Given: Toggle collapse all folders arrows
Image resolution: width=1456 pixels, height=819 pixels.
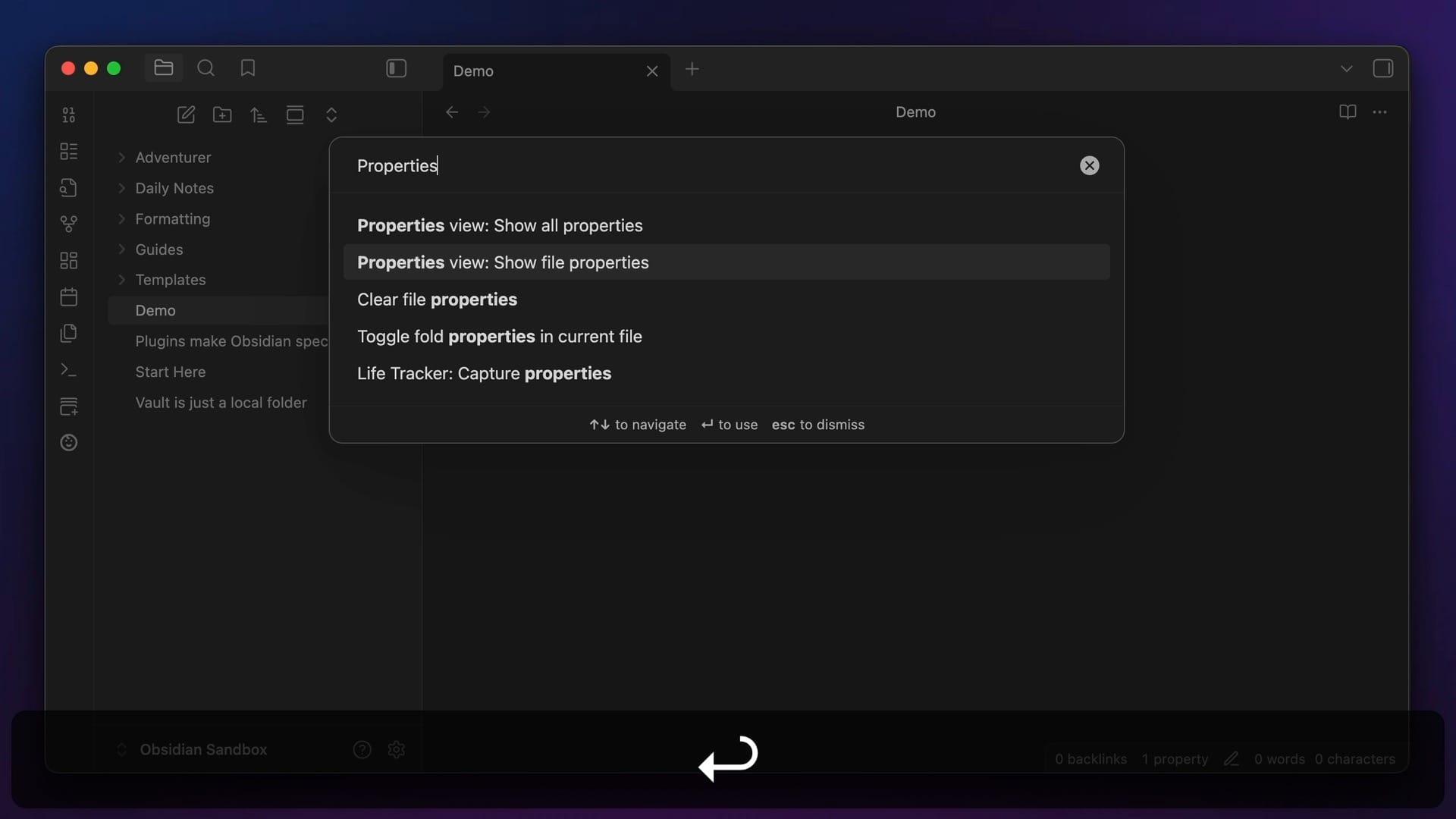Looking at the screenshot, I should (331, 115).
